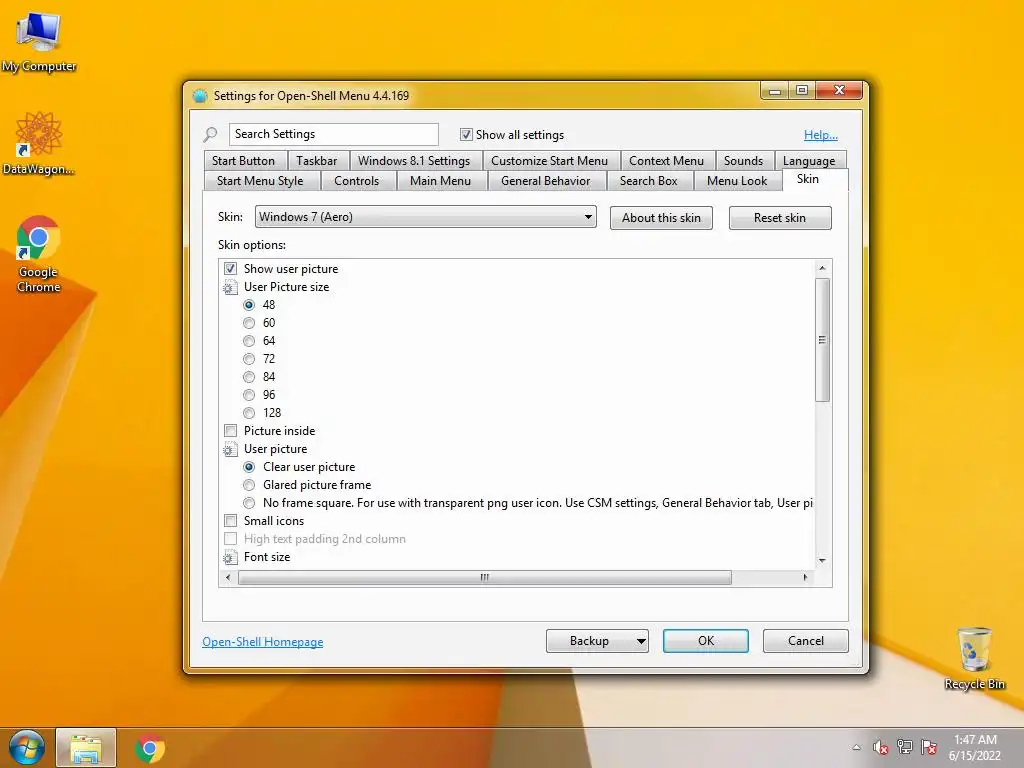
Task: Open File Explorer from the taskbar
Action: [x=86, y=748]
